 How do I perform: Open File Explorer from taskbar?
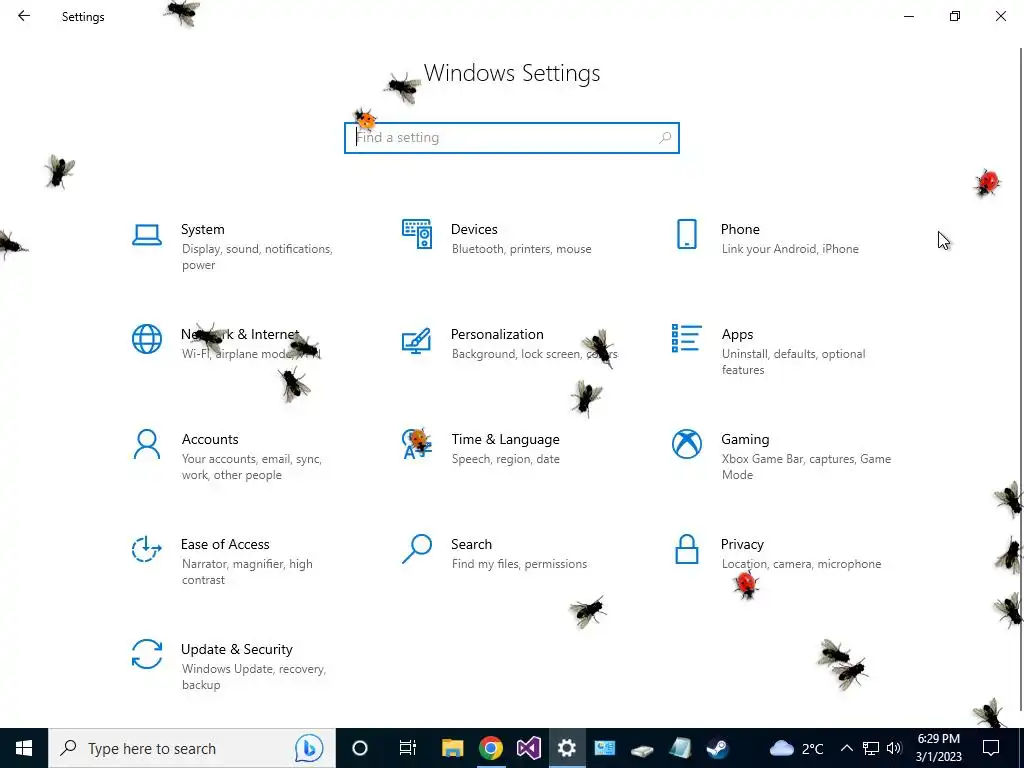[x=452, y=748]
